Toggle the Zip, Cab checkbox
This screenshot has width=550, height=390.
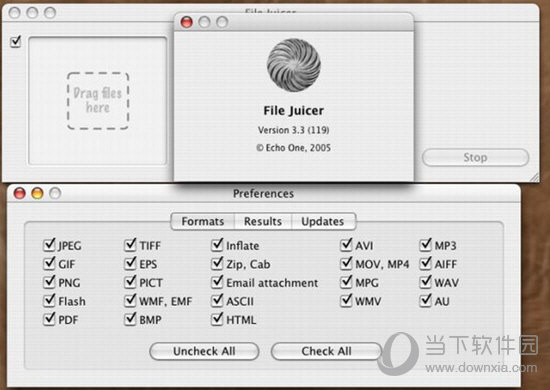tap(217, 263)
